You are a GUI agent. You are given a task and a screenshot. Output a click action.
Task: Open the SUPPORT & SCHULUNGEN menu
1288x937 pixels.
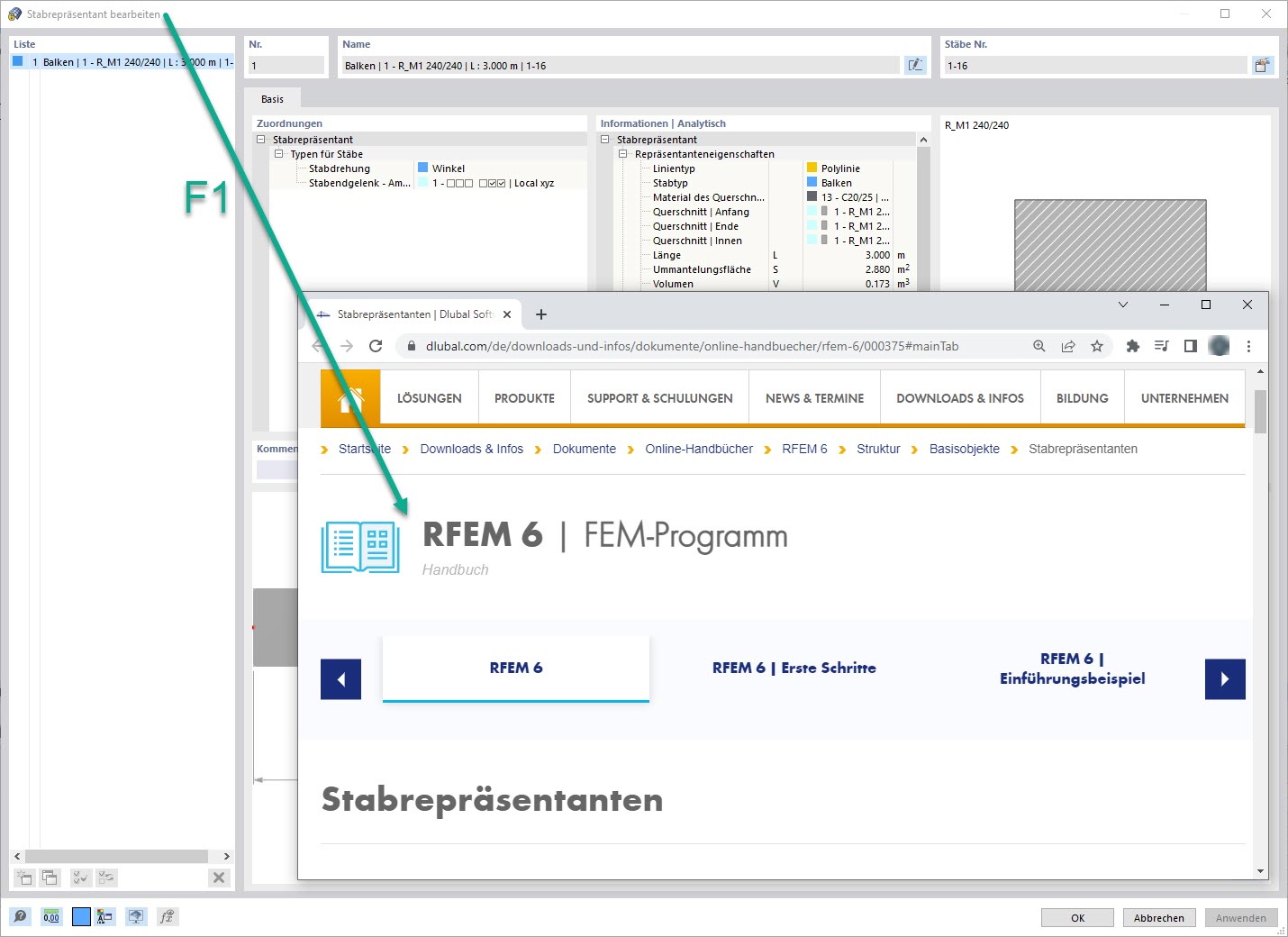pos(660,398)
